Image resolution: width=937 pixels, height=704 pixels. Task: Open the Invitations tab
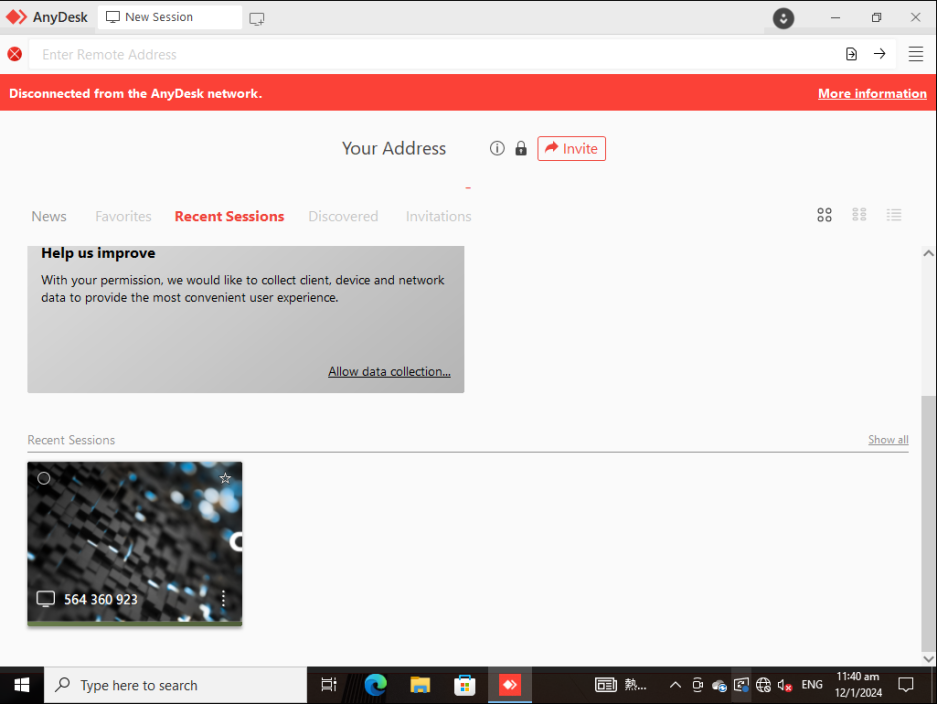coord(439,216)
